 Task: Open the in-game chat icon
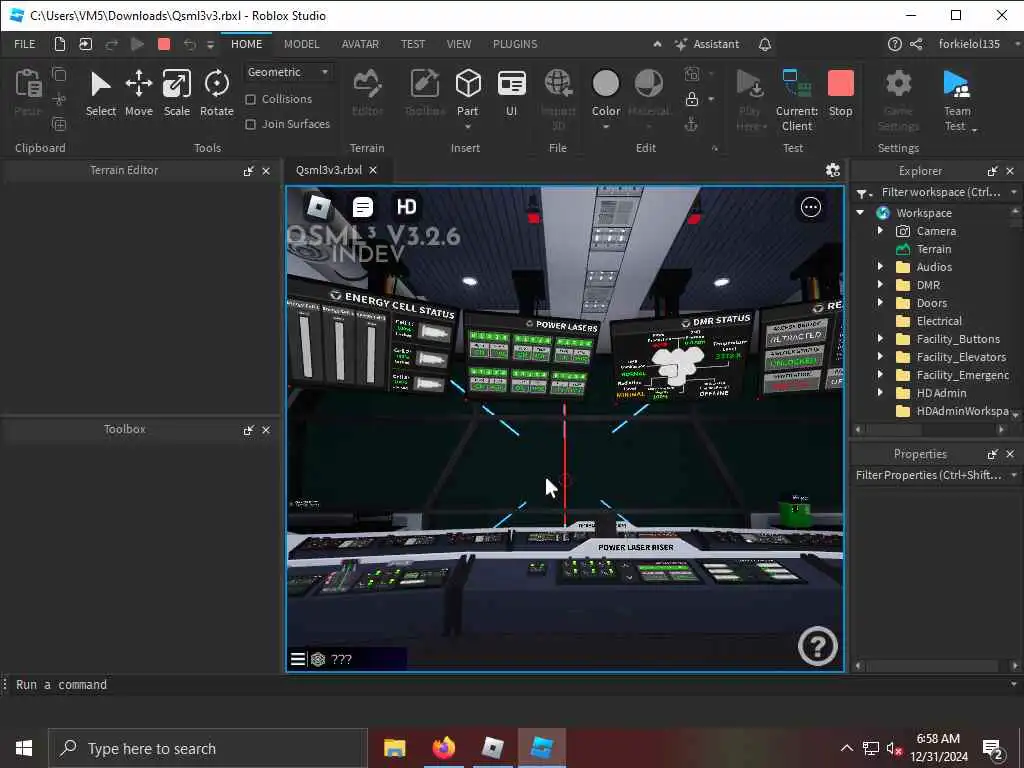(x=362, y=207)
